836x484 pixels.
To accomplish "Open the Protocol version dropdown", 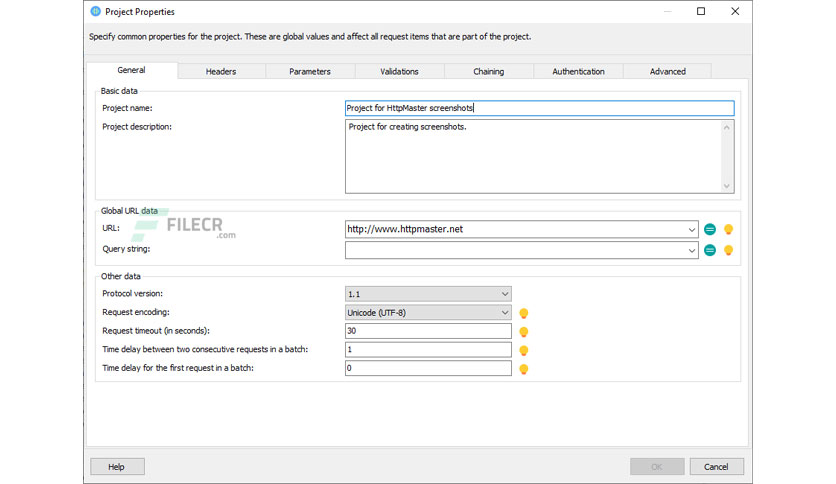I will (428, 294).
